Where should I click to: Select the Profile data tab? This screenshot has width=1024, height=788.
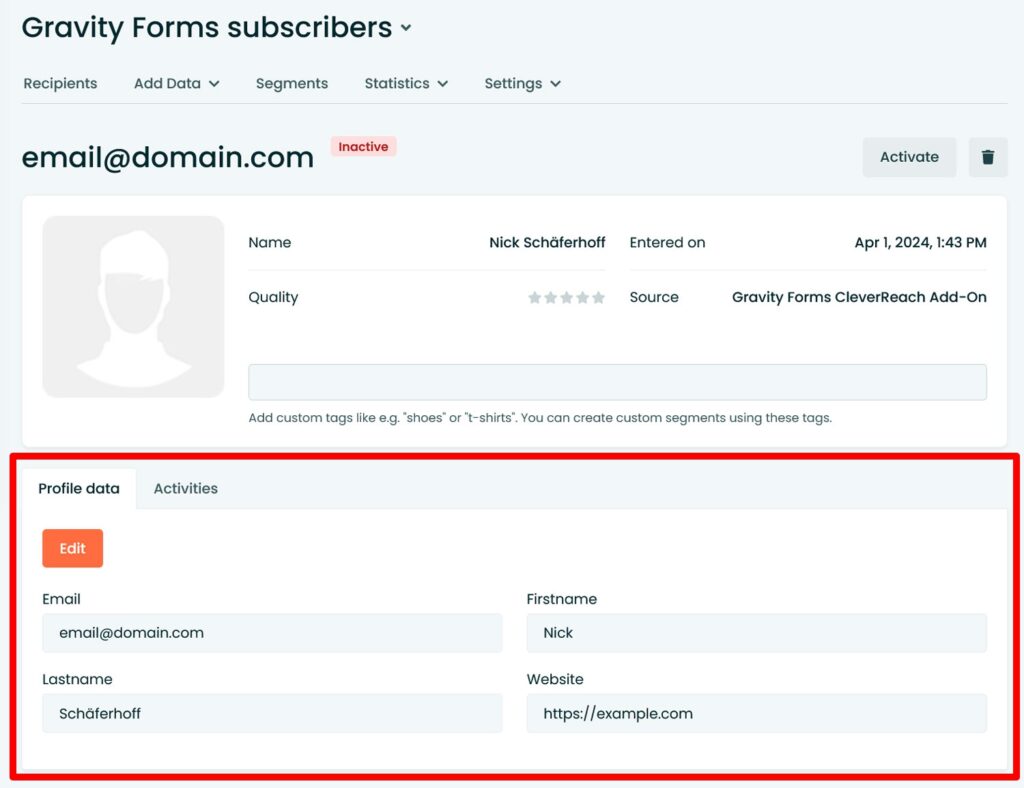click(x=79, y=488)
